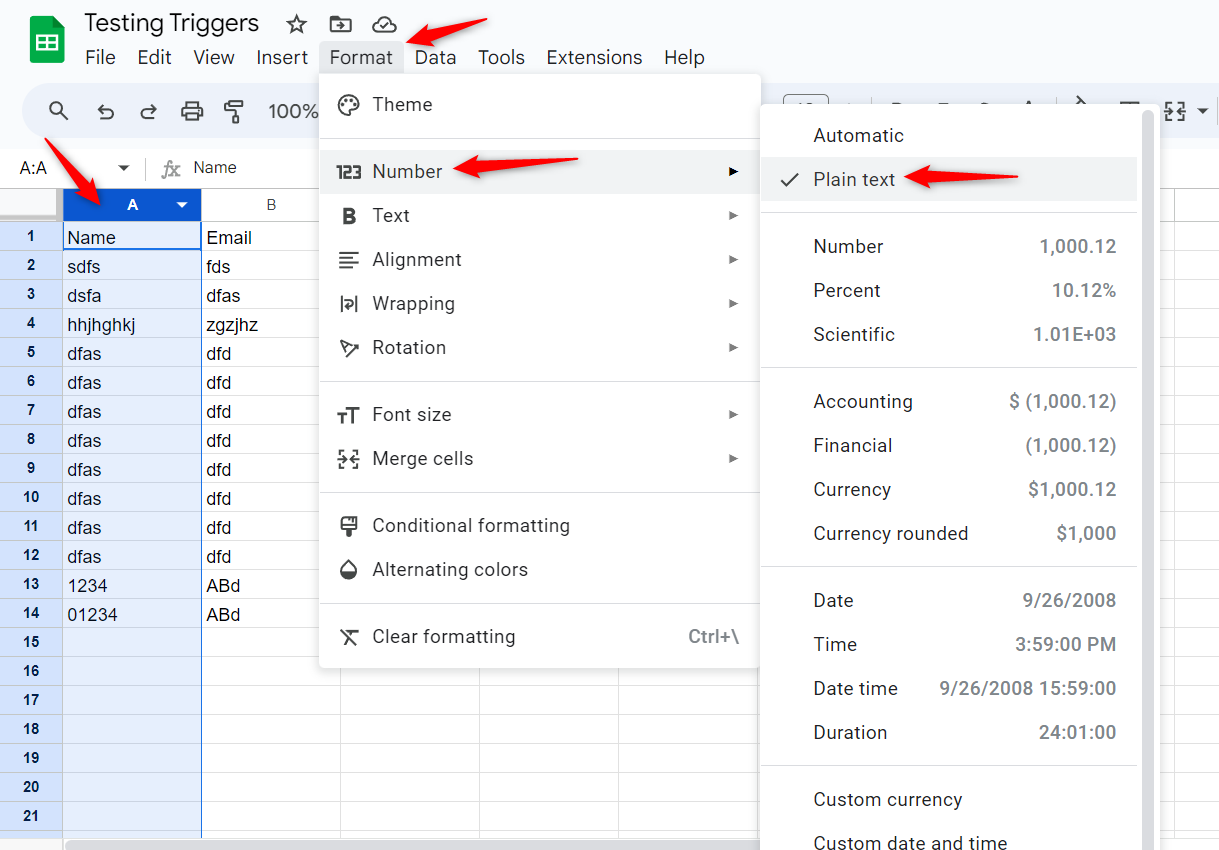Select the Theme palette icon

pos(348,105)
